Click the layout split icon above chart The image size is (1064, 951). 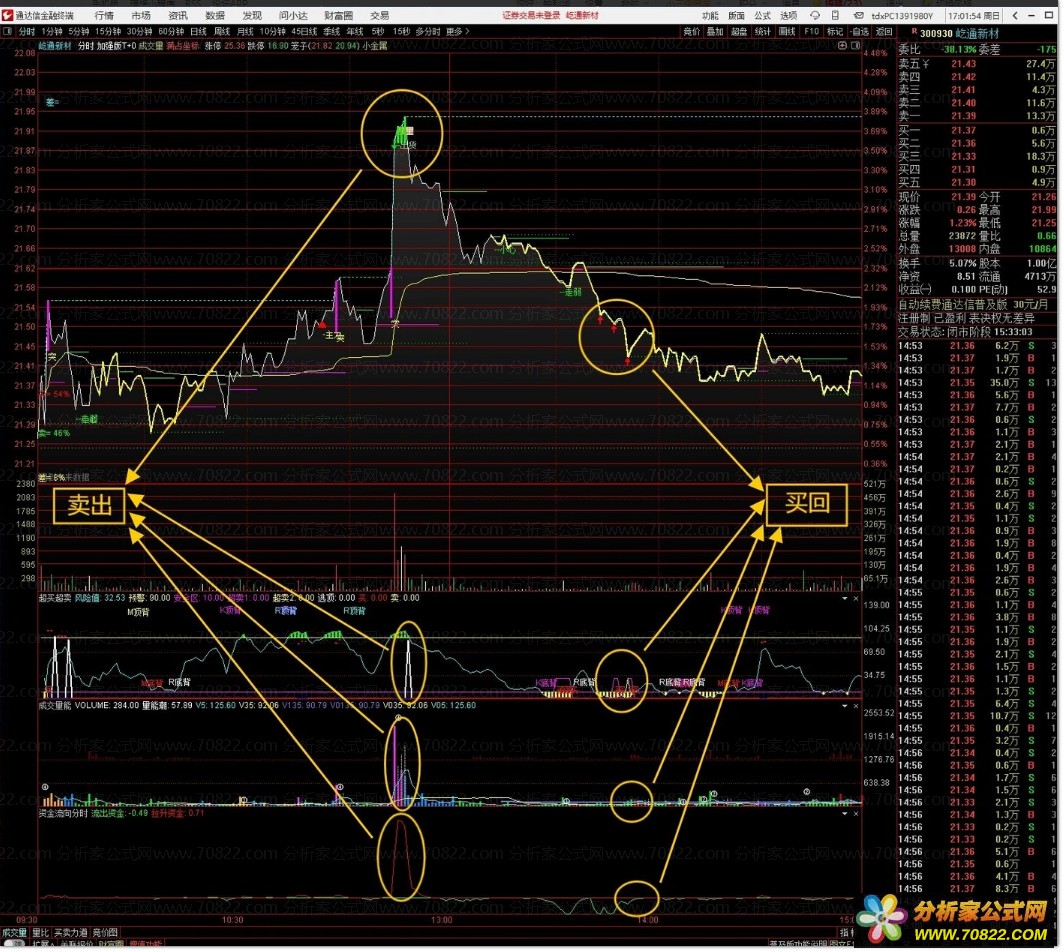click(856, 45)
